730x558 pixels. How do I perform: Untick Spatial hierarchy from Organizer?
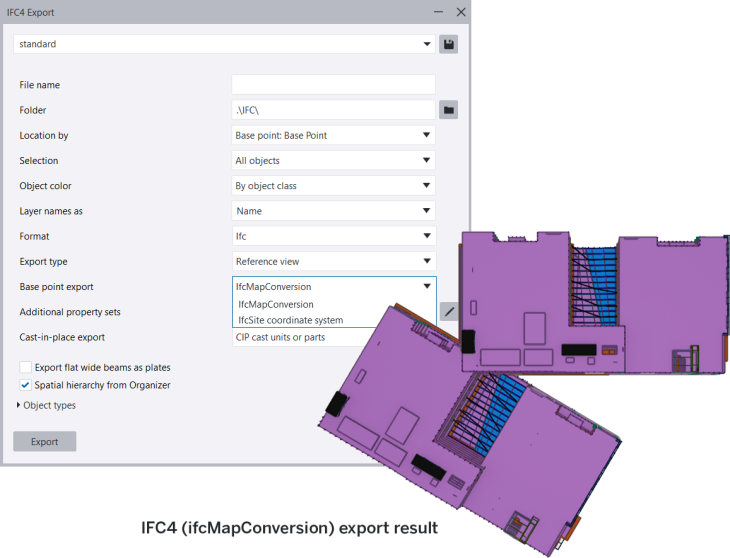tap(26, 385)
